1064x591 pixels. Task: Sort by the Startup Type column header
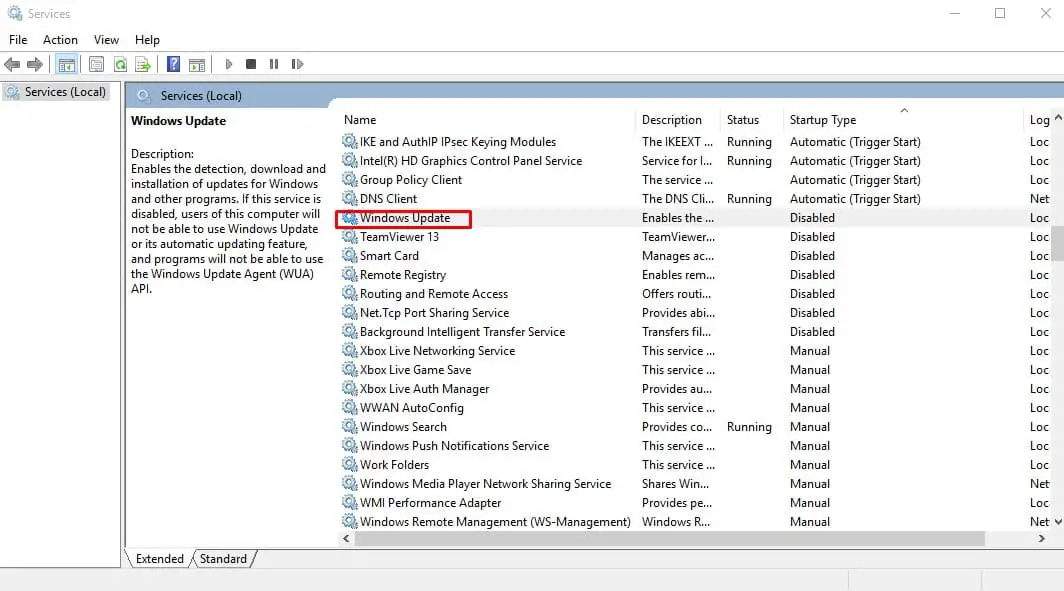point(903,119)
